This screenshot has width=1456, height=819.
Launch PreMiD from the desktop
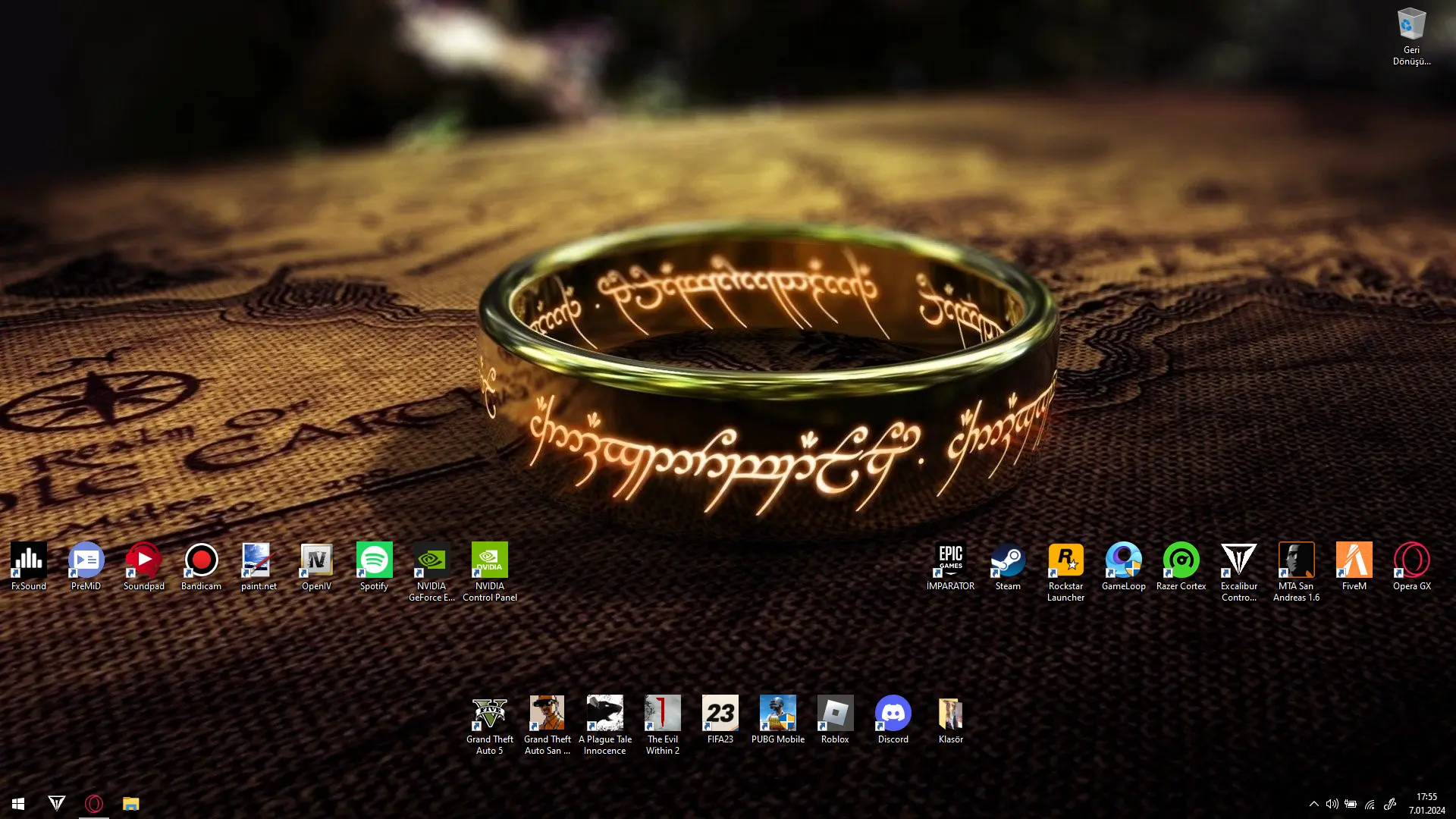click(86, 566)
